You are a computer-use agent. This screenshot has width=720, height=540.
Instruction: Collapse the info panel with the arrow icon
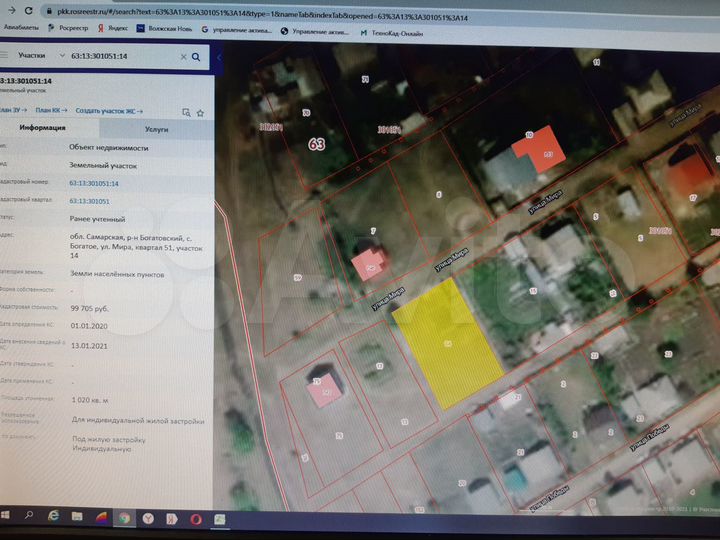click(219, 57)
